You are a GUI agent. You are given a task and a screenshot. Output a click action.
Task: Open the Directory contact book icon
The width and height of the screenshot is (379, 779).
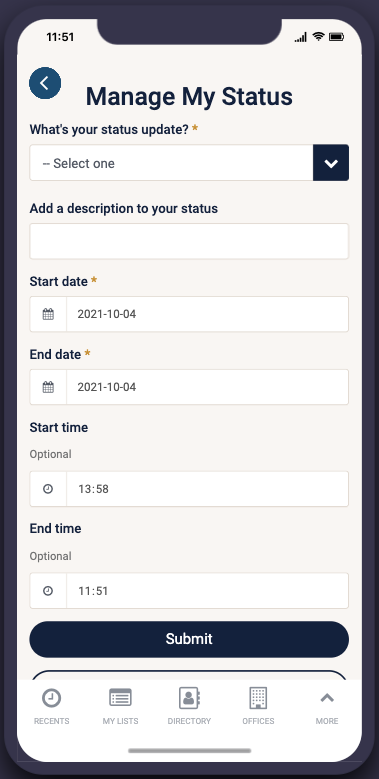(189, 698)
